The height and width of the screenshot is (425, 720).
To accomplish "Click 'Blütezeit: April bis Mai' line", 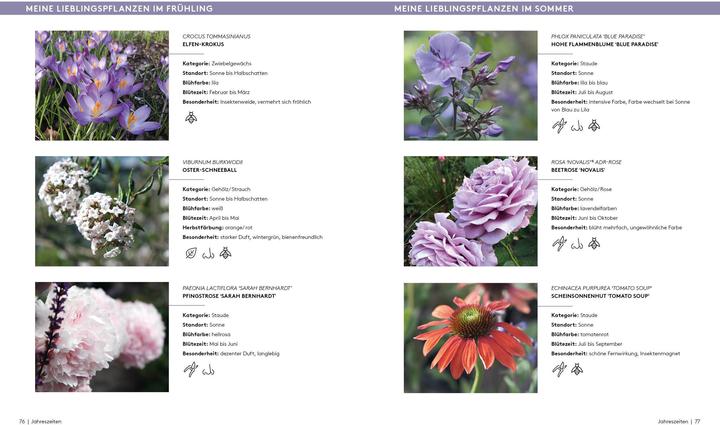I will pyautogui.click(x=211, y=218).
